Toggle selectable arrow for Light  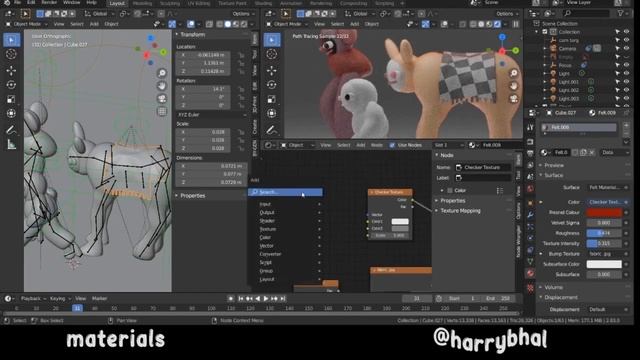point(618,73)
